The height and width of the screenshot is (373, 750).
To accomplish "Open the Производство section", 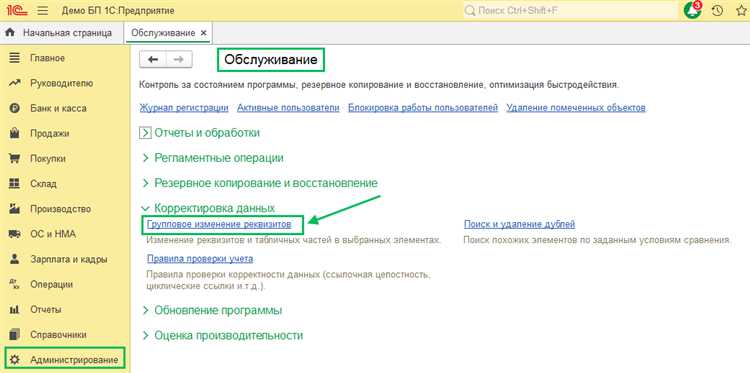I will (x=60, y=209).
